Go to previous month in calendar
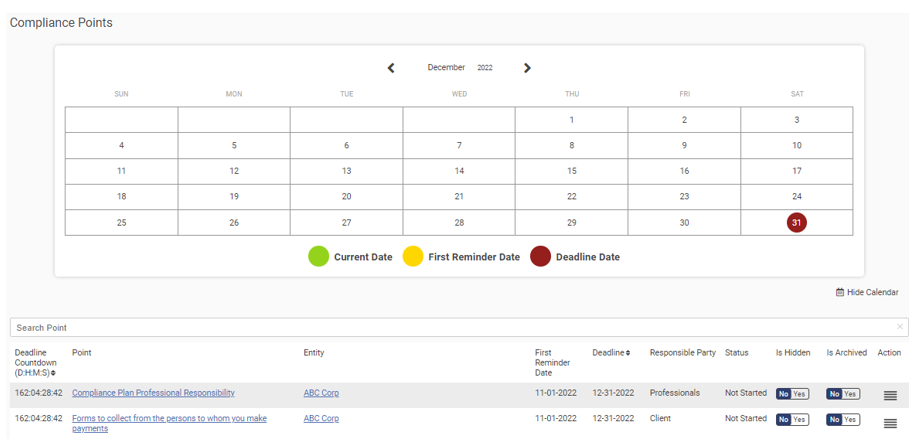The image size is (911, 445). [391, 68]
